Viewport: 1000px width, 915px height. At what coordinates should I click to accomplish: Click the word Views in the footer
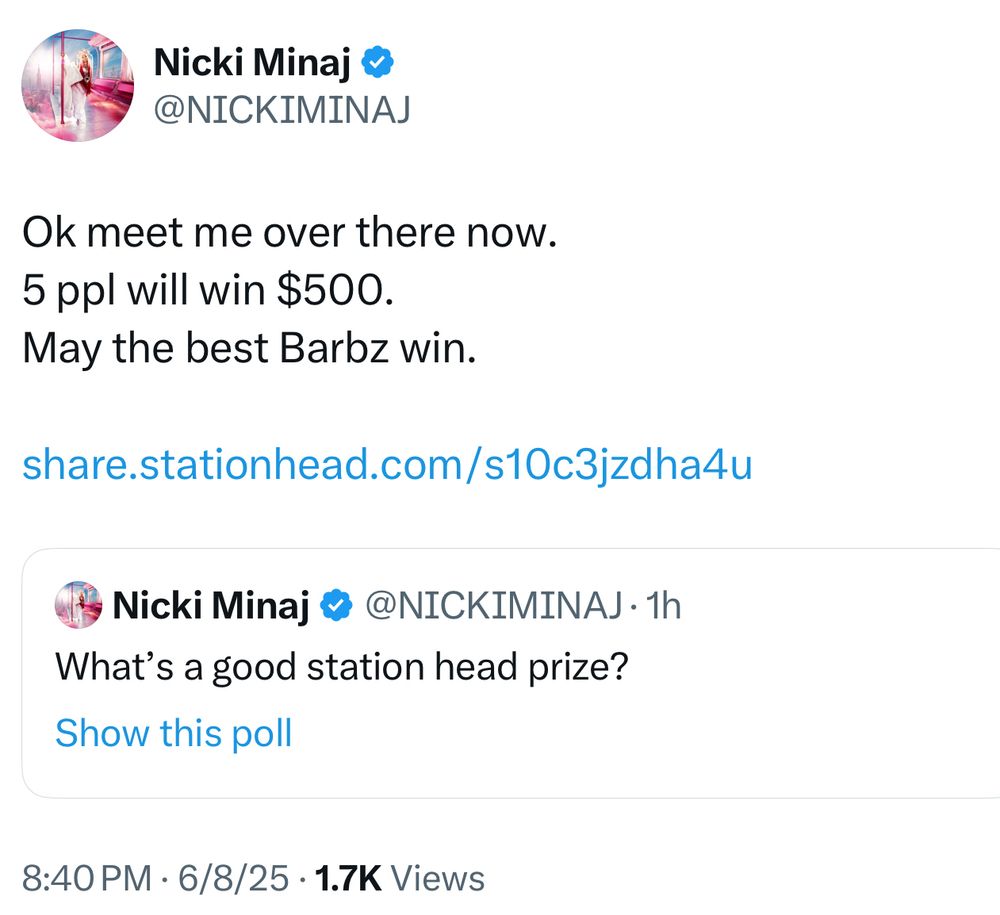point(438,878)
